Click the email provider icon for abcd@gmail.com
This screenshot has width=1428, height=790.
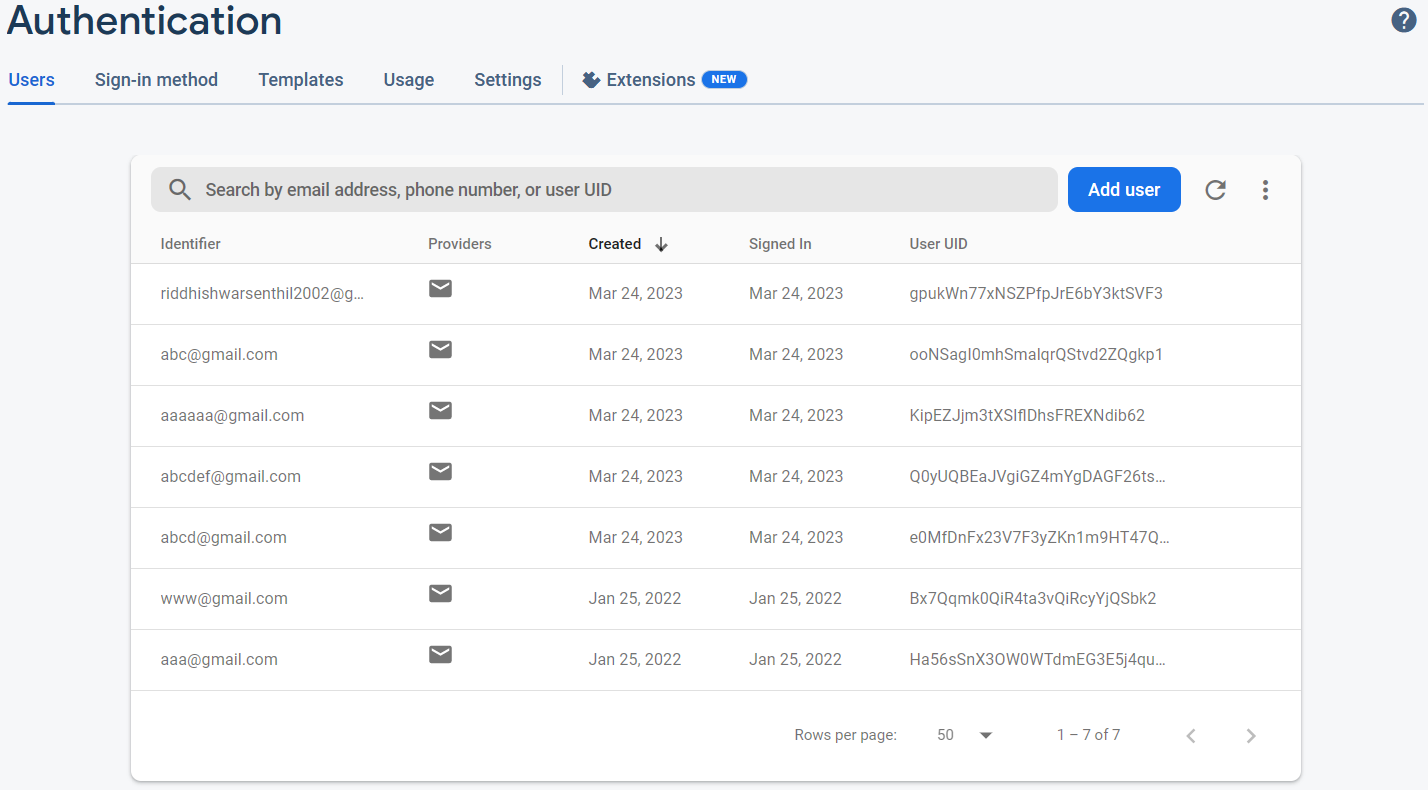(x=440, y=533)
